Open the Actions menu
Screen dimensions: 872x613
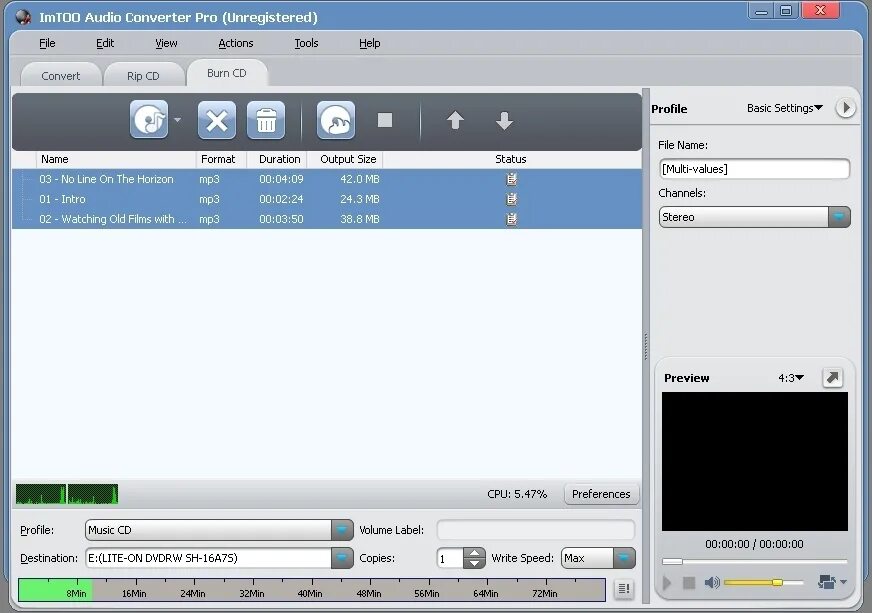[x=235, y=43]
